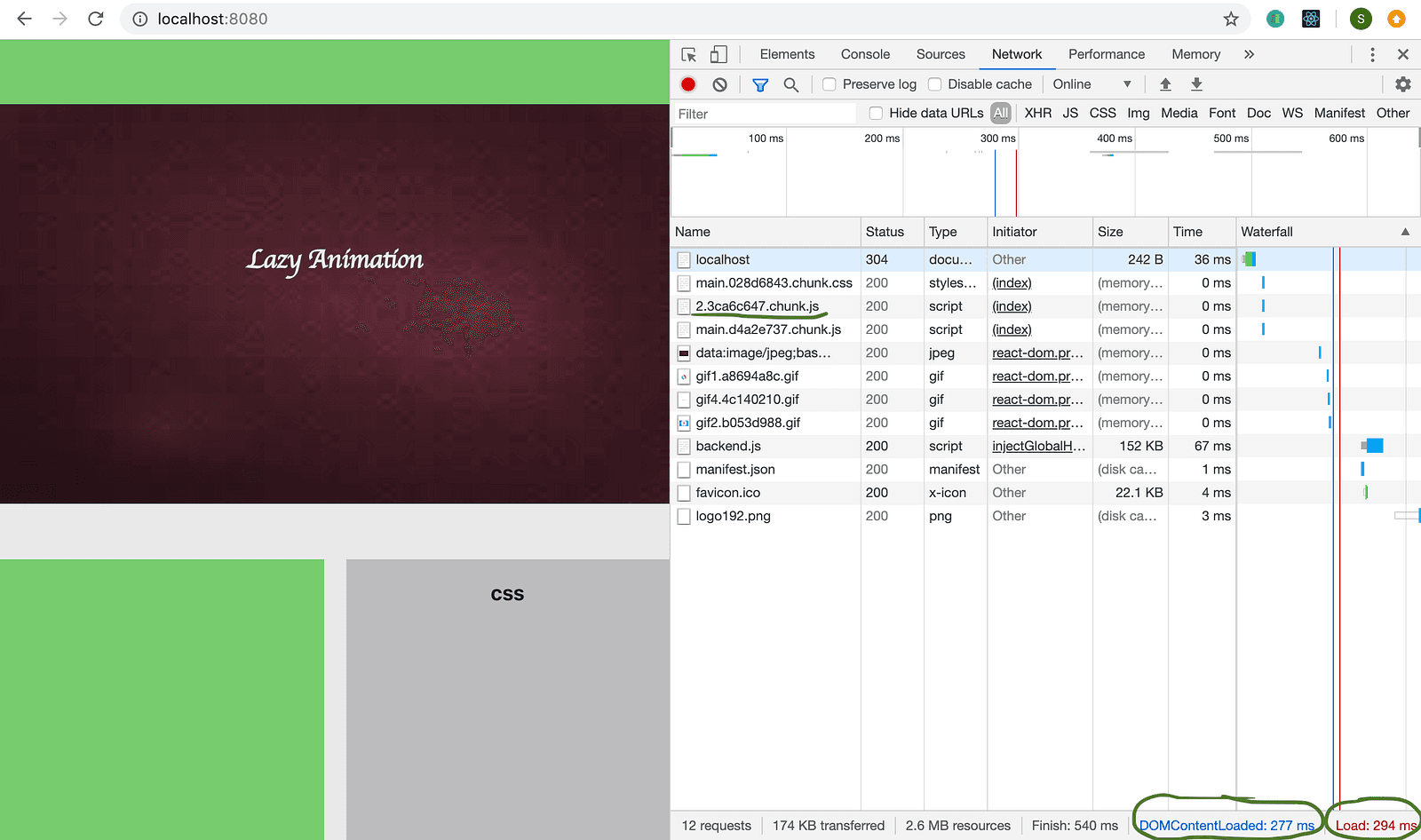This screenshot has width=1421, height=840.
Task: Sort by the Status column header
Action: [x=893, y=232]
